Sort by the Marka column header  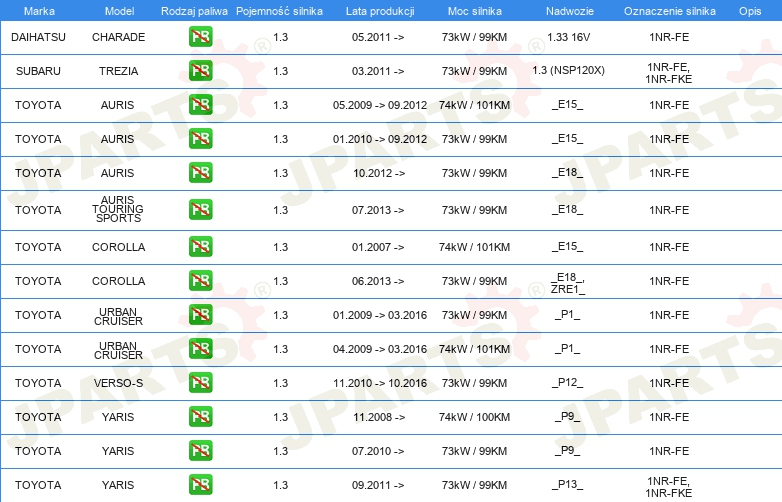click(x=39, y=11)
